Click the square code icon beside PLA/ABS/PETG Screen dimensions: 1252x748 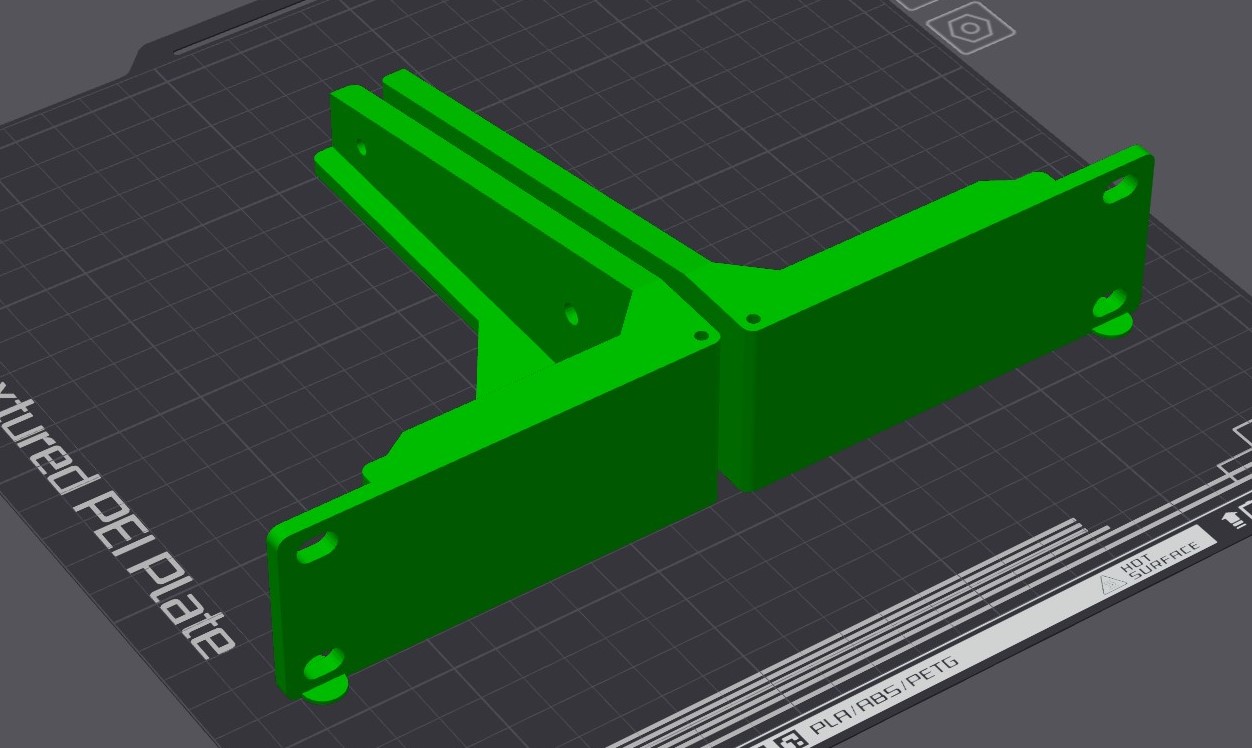click(792, 741)
